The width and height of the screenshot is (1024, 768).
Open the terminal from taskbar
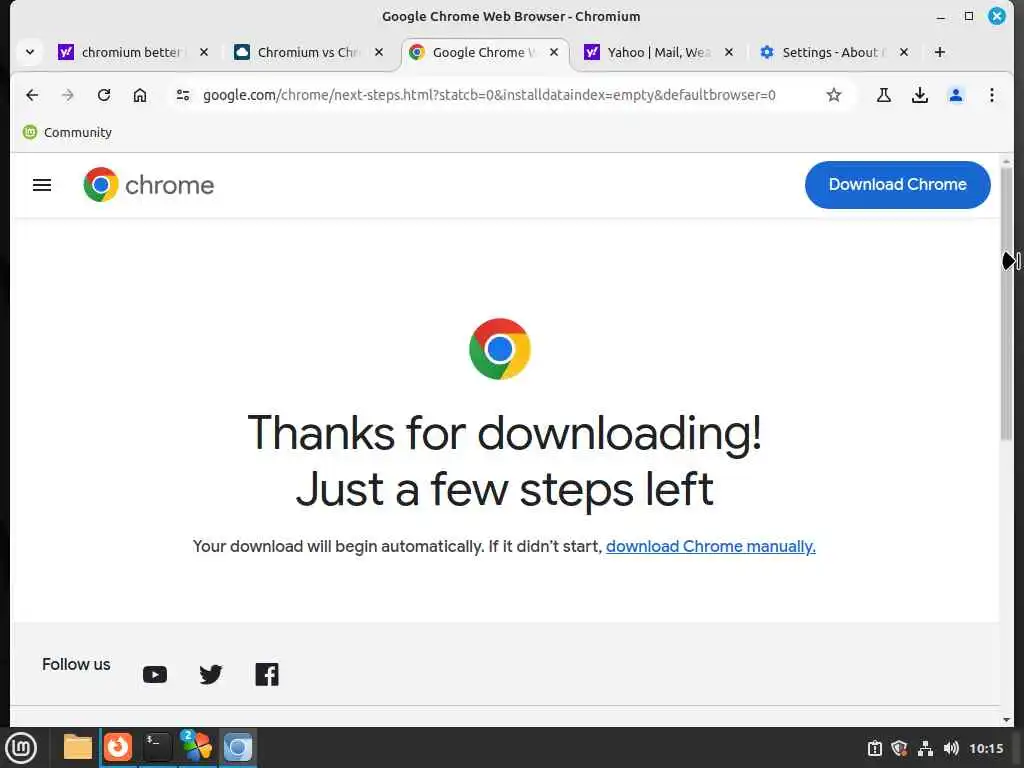157,747
